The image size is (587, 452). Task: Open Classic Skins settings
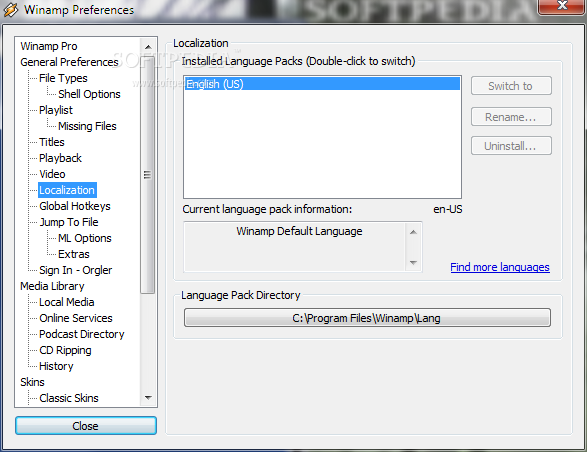point(69,398)
